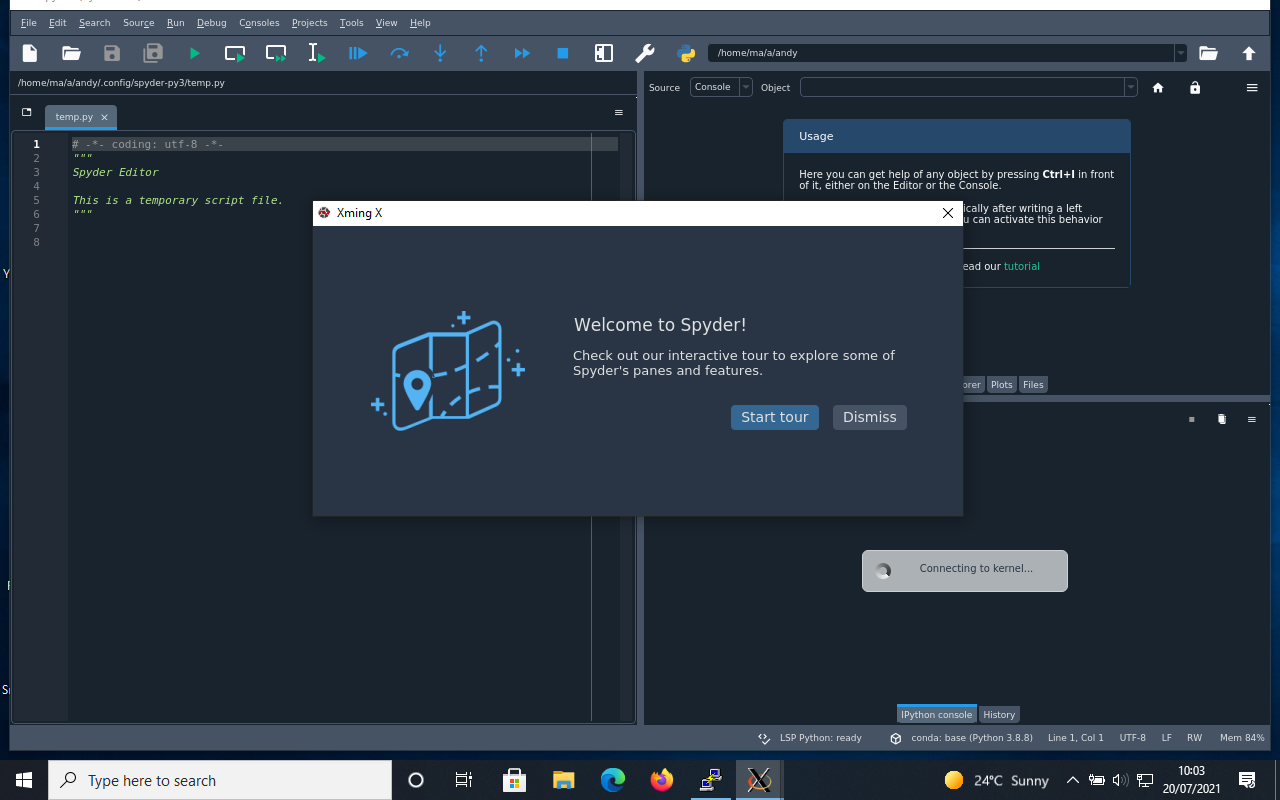
Task: Maximize current pane icon
Action: [x=604, y=53]
